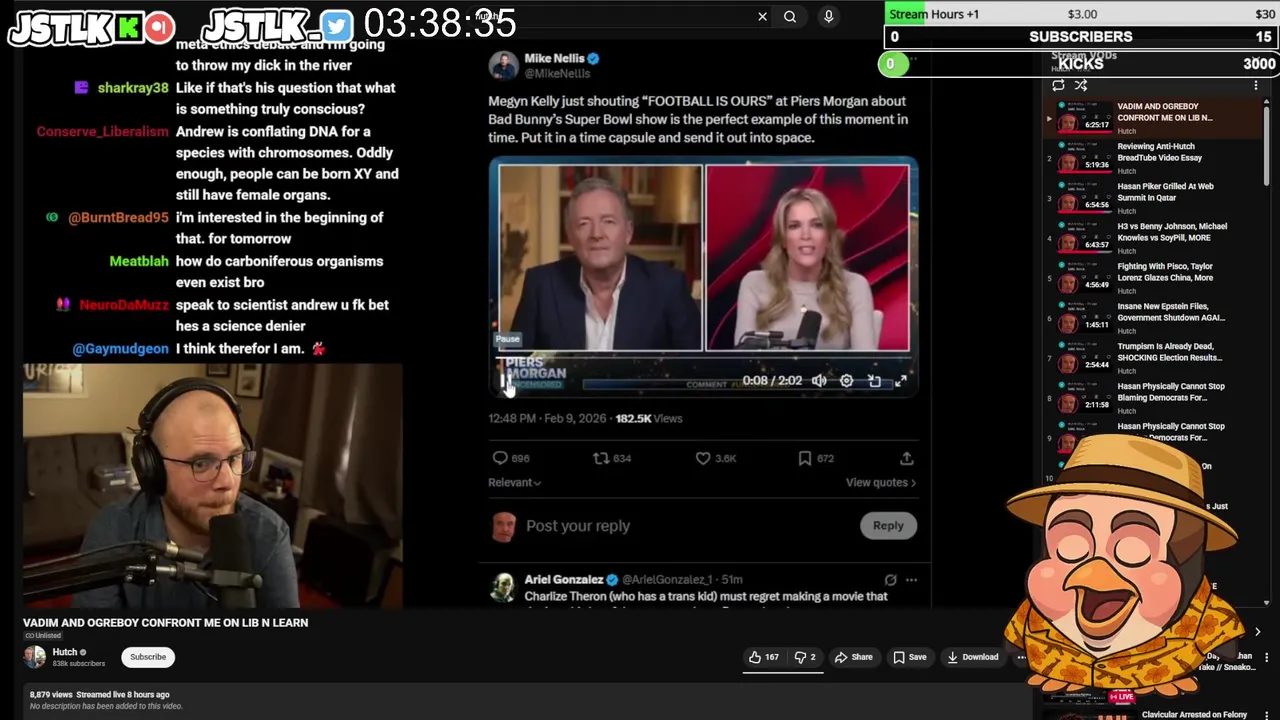Click the tweet share upload icon
1280x720 pixels.
pyautogui.click(x=906, y=458)
